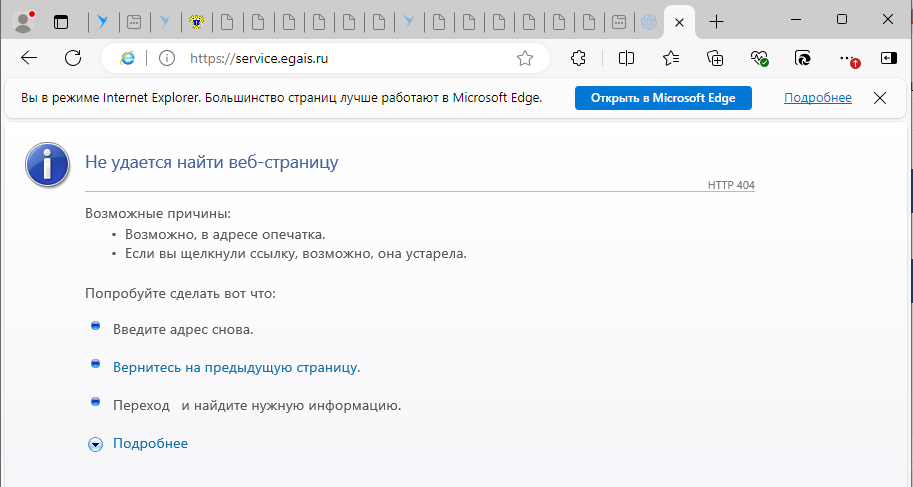Open the user profile avatar
The width and height of the screenshot is (913, 487).
coord(22,21)
